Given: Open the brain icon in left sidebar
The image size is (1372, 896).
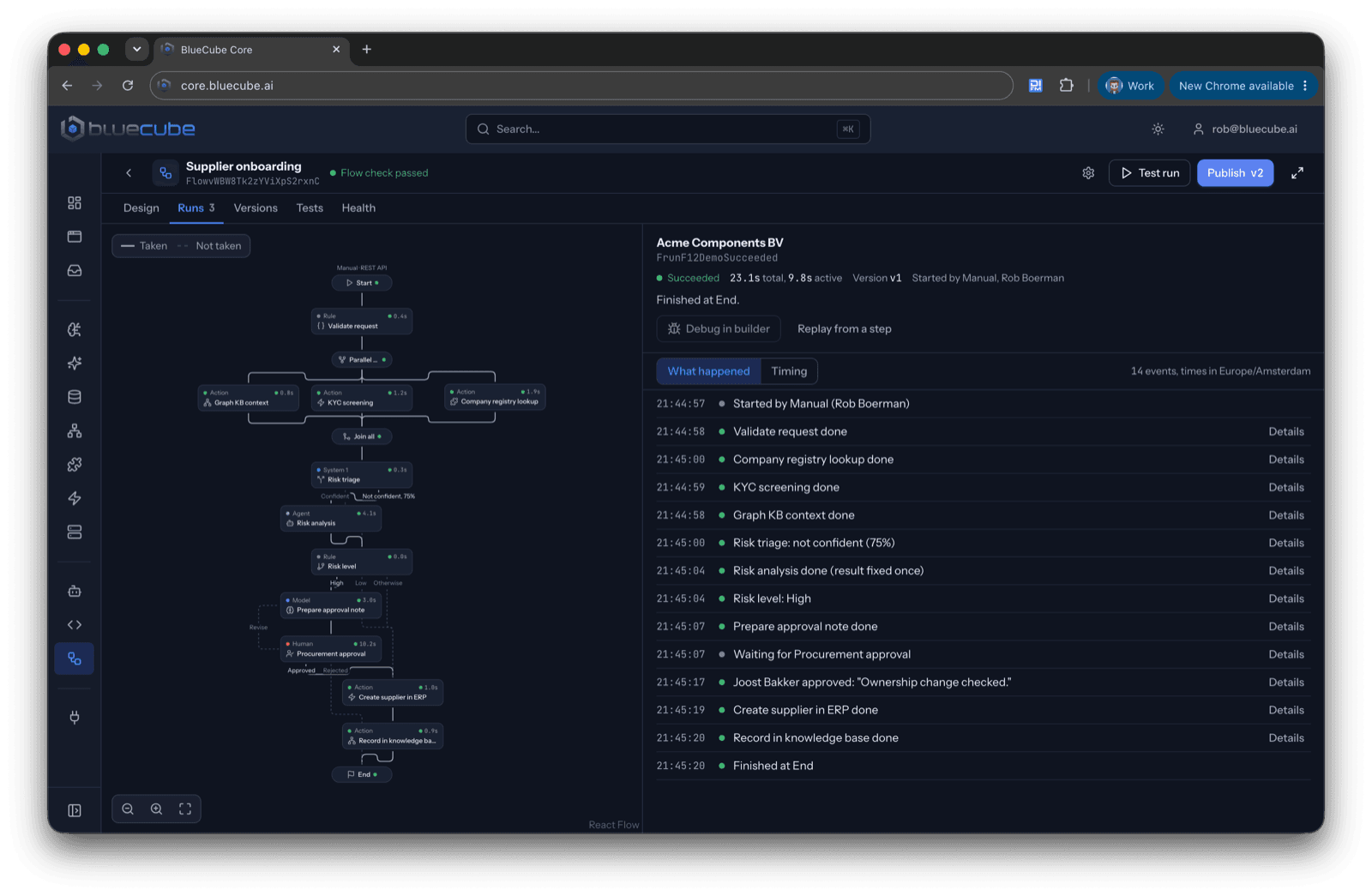Looking at the screenshot, I should click(x=75, y=329).
